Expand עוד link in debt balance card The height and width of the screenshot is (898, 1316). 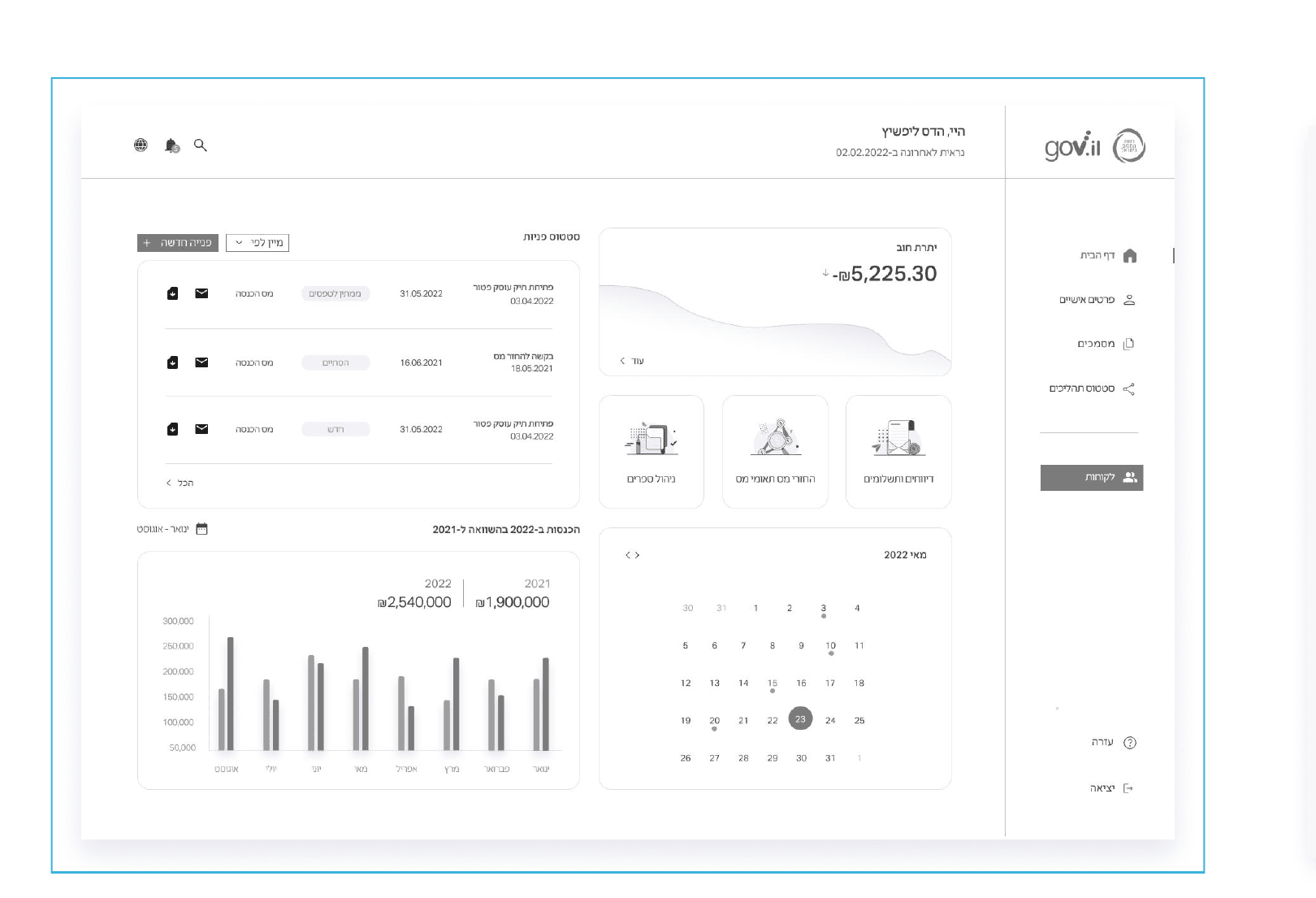click(x=631, y=361)
